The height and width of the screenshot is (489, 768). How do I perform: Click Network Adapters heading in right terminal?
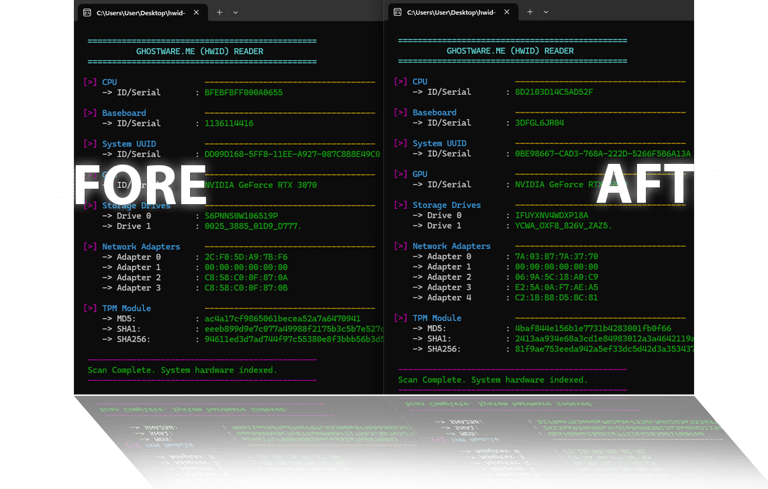451,246
